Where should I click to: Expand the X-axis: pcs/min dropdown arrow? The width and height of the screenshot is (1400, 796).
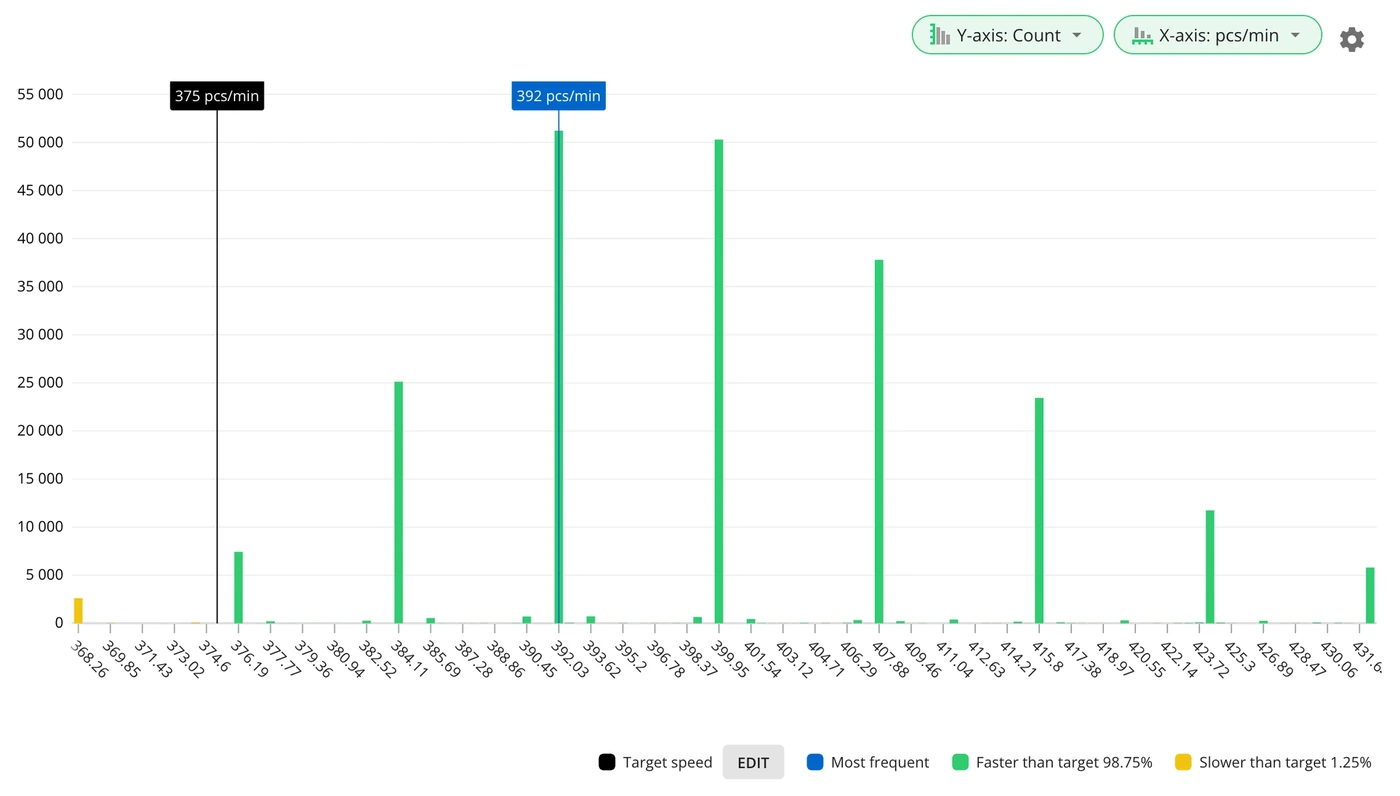1295,35
